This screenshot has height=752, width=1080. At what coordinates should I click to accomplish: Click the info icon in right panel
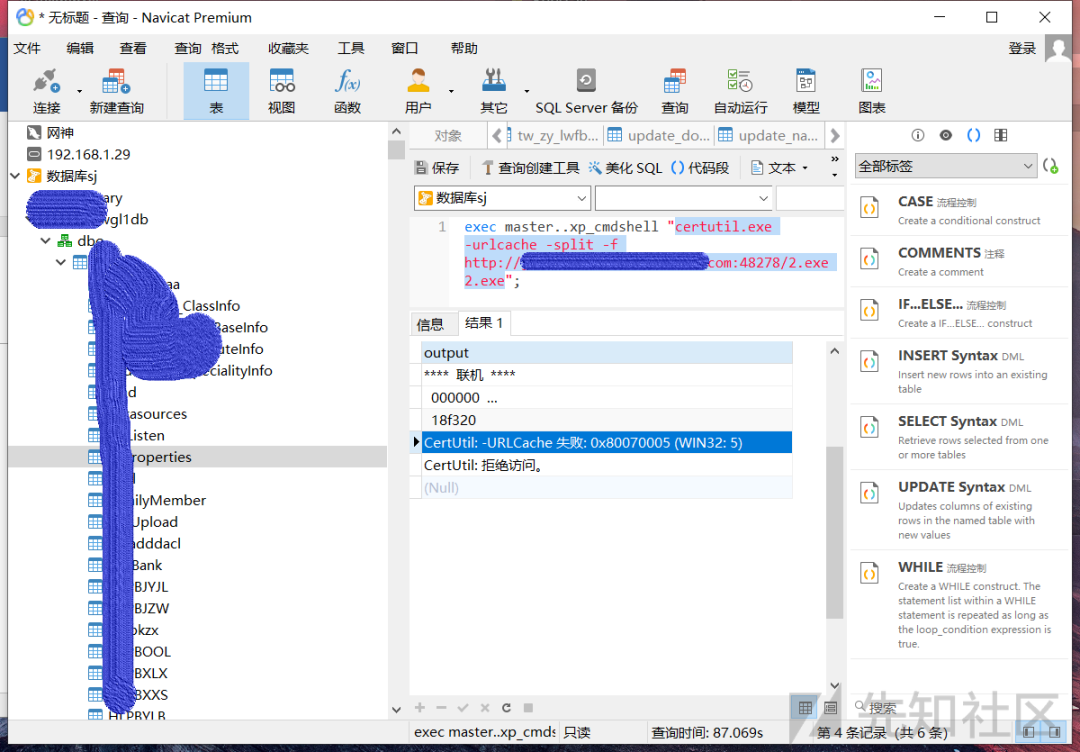tap(917, 135)
